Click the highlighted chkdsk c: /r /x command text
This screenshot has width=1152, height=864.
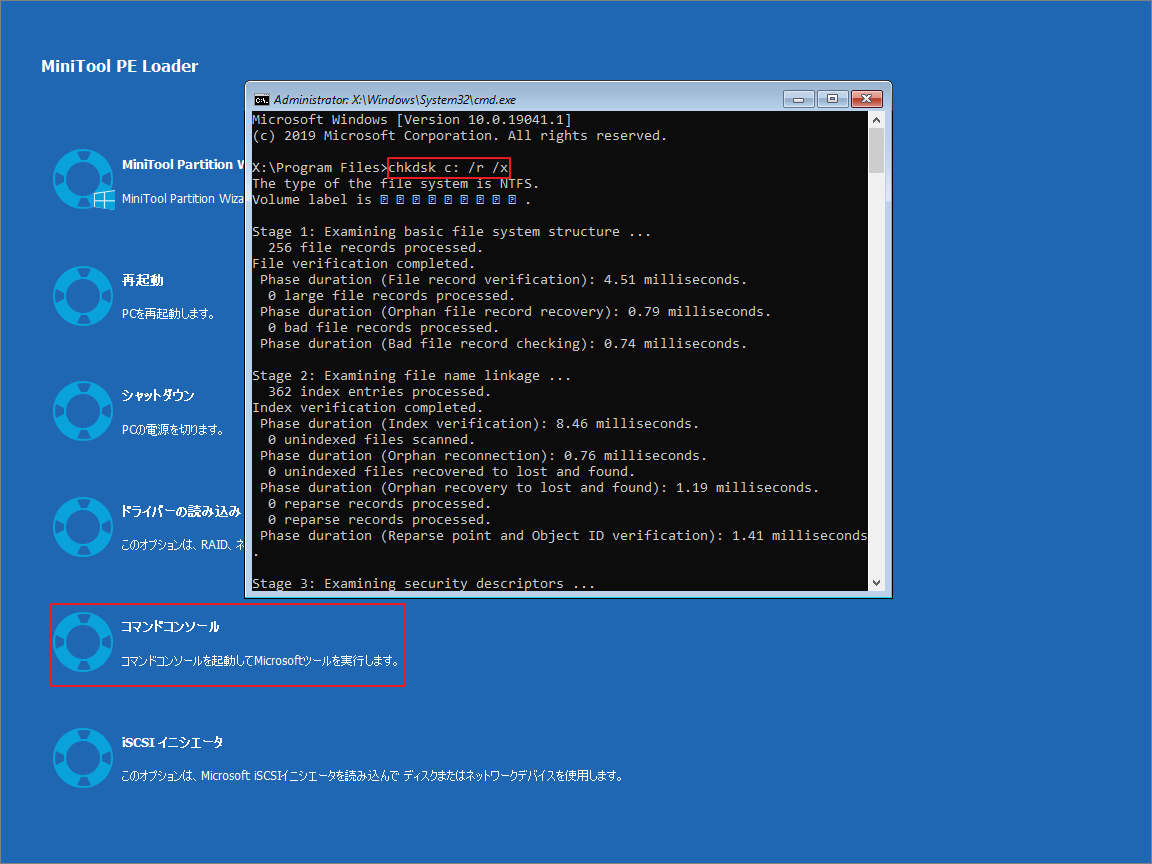pyautogui.click(x=449, y=167)
